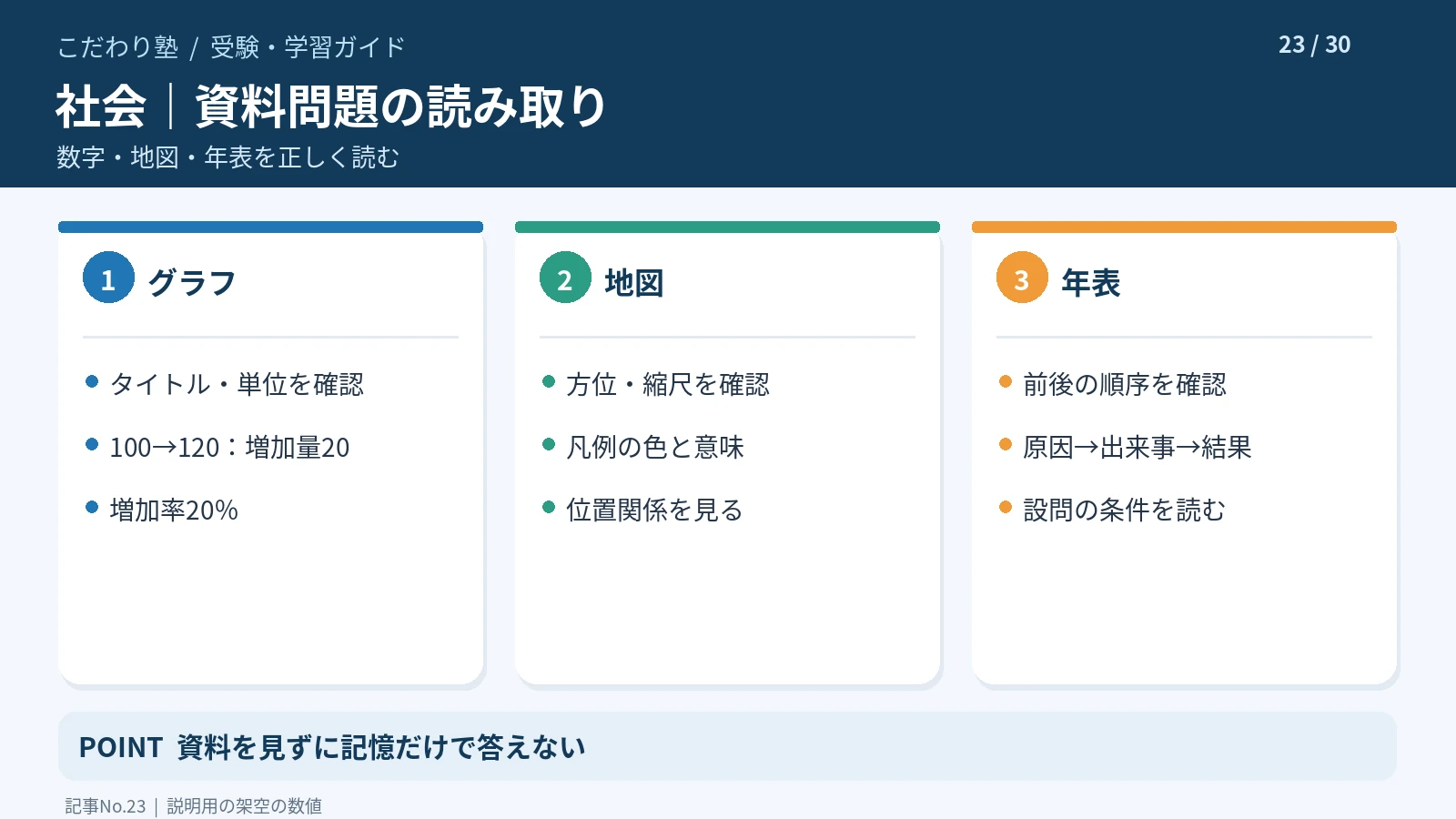Click the subtitle 数字・地図・年表を正しく読む
This screenshot has height=819, width=1456.
228,157
